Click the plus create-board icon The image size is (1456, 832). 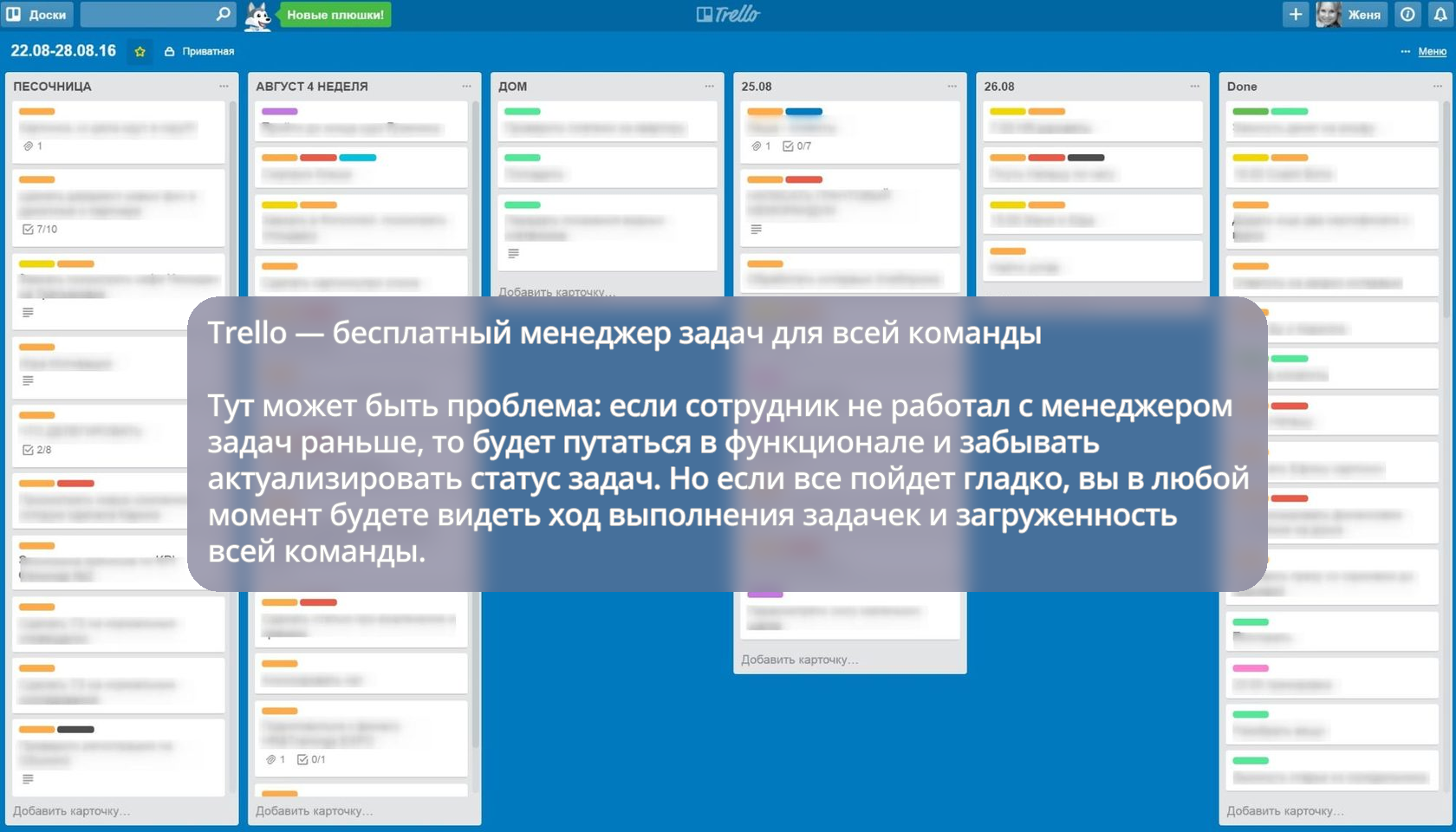point(1295,15)
